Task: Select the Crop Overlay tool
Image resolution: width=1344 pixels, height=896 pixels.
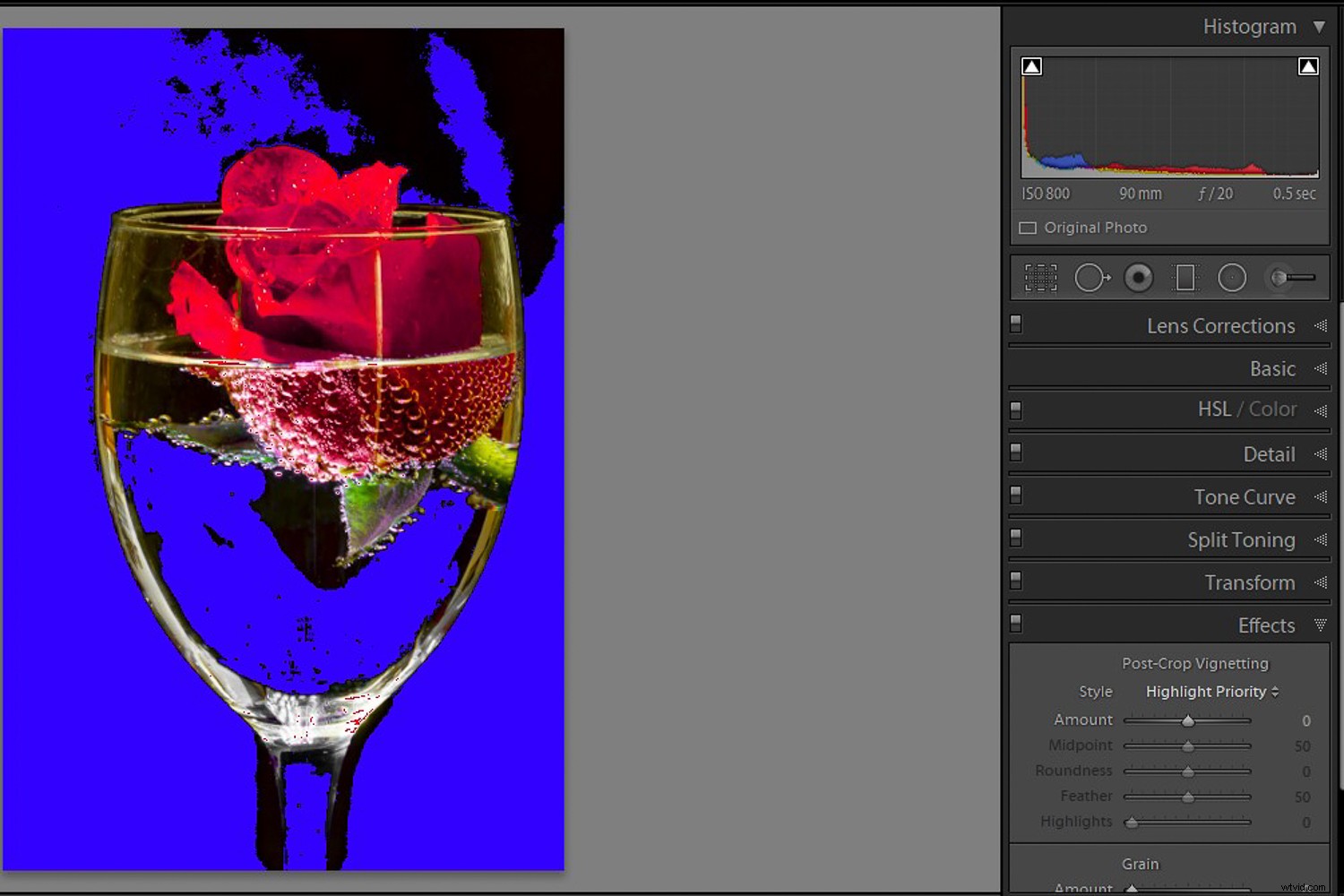Action: pyautogui.click(x=1040, y=278)
